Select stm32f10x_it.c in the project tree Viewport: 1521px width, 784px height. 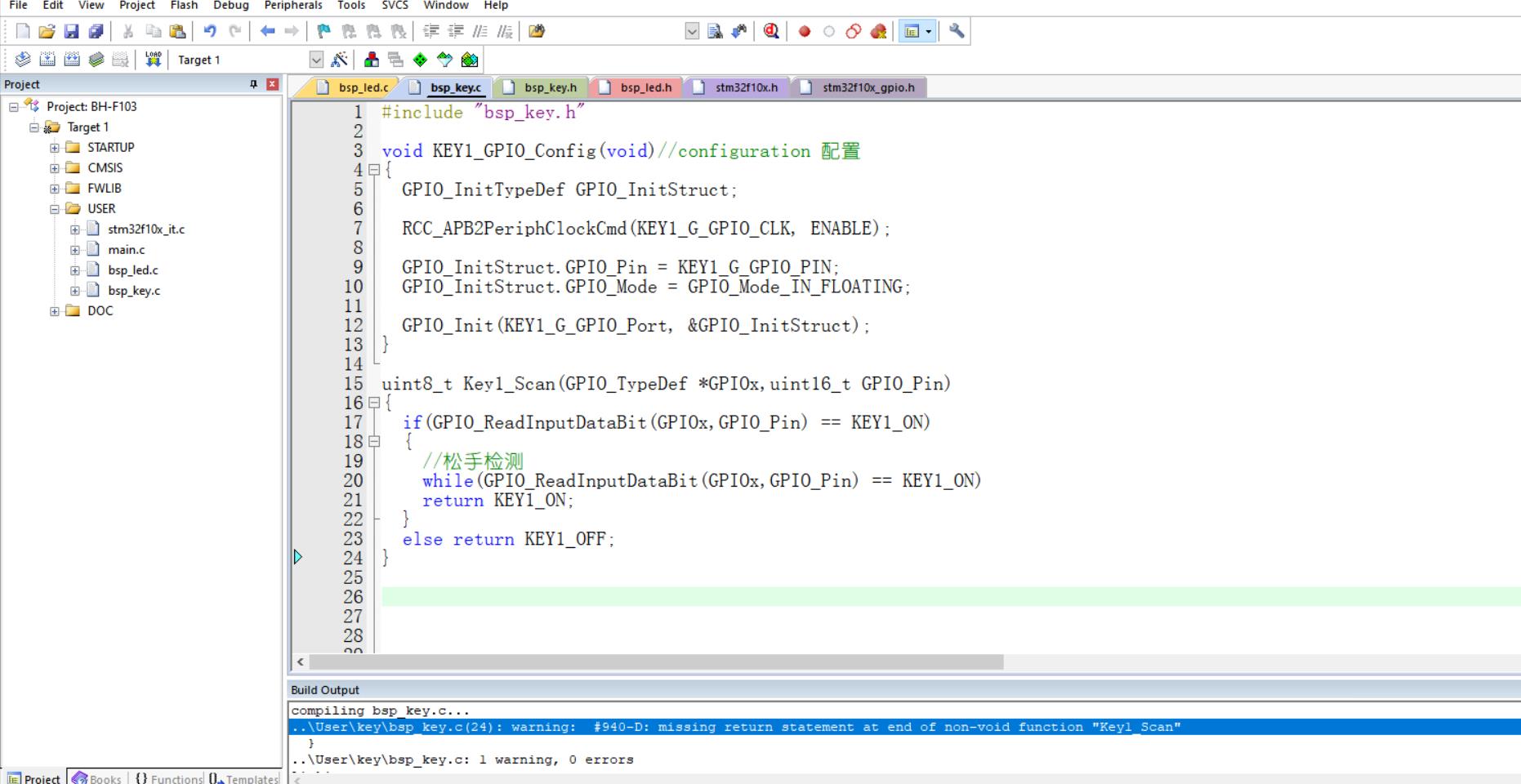click(146, 229)
